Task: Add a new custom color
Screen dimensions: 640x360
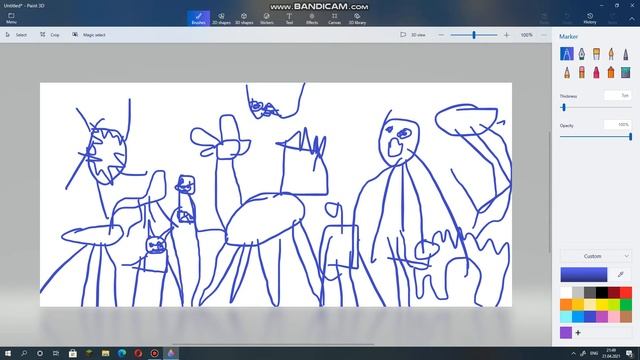Action: coord(578,333)
